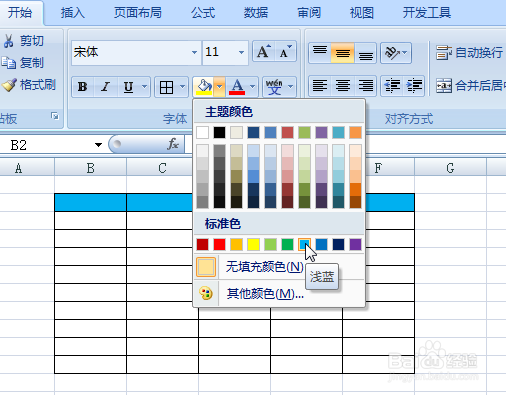Decrease the indent level
Viewport: 506px width, 395px height.
tap(392, 86)
